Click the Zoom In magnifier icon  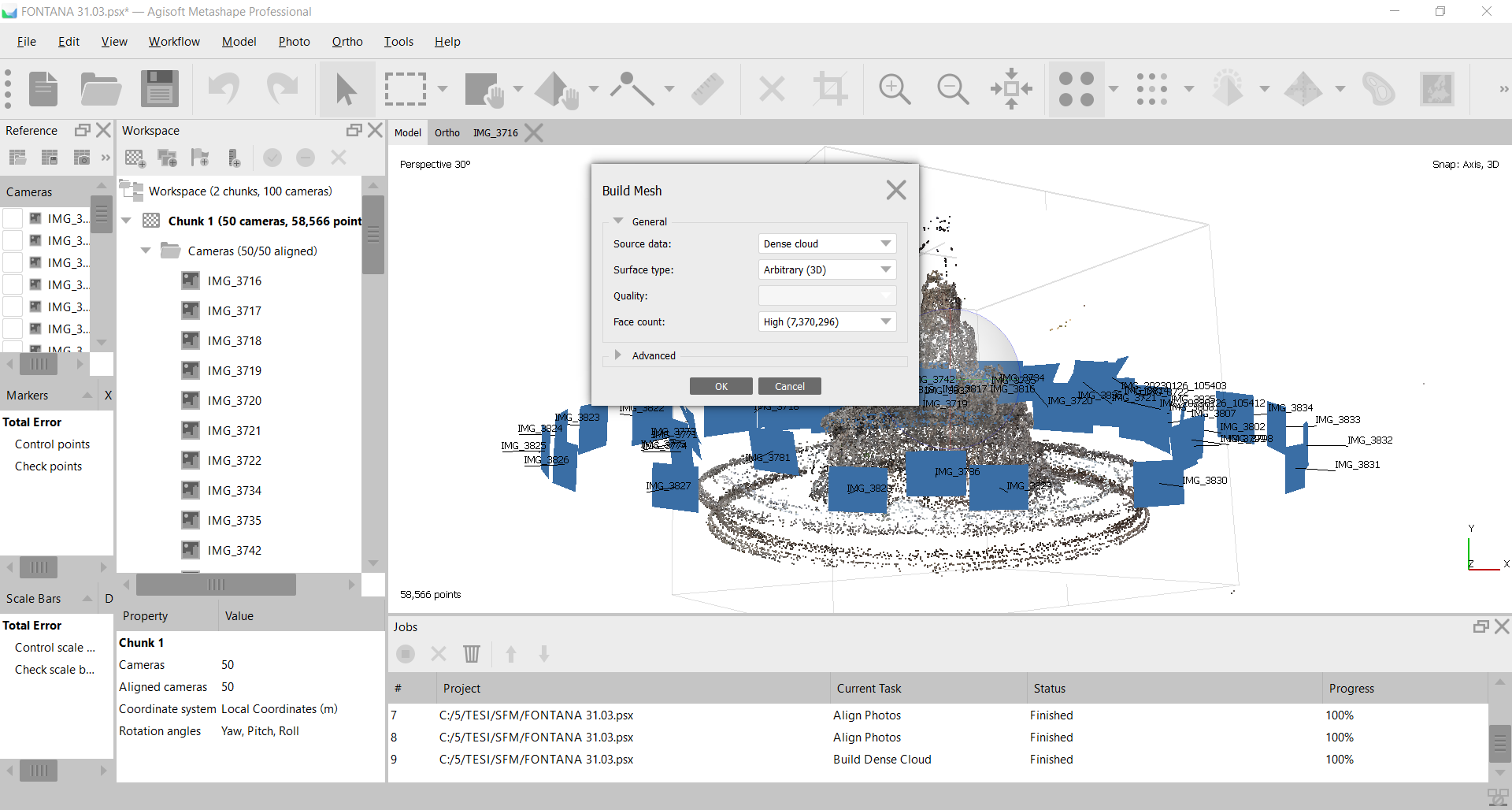pyautogui.click(x=894, y=88)
